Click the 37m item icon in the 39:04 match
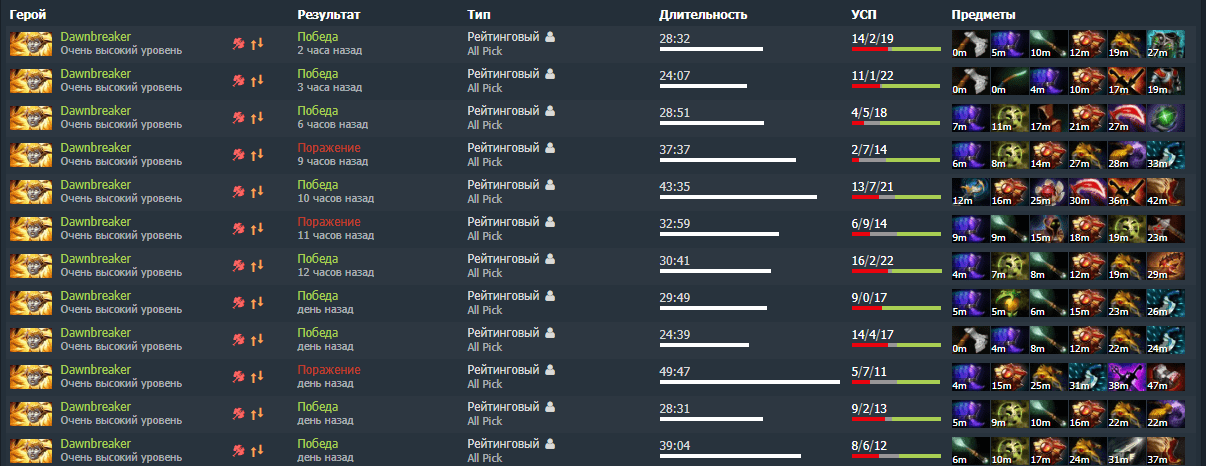The width and height of the screenshot is (1206, 466). pyautogui.click(x=1166, y=451)
